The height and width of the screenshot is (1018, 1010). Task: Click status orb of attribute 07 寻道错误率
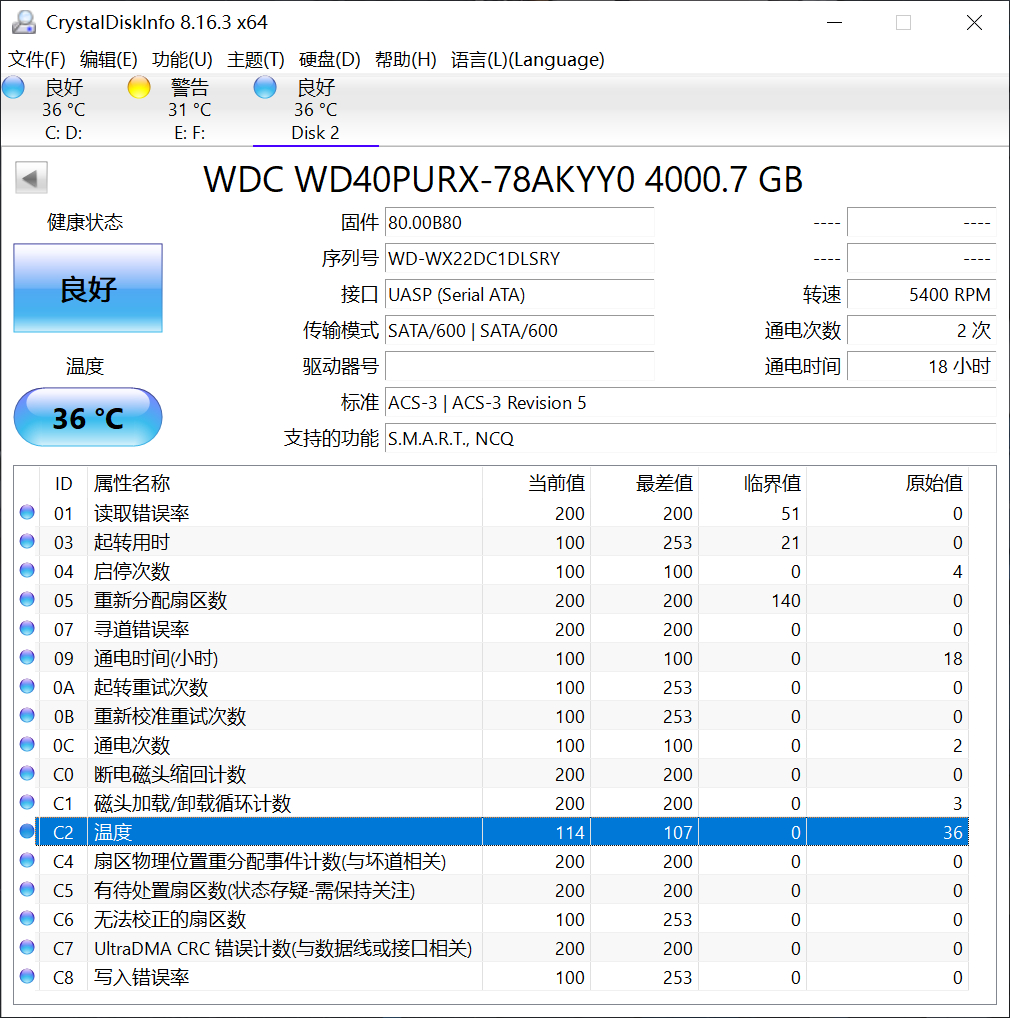pyautogui.click(x=27, y=628)
